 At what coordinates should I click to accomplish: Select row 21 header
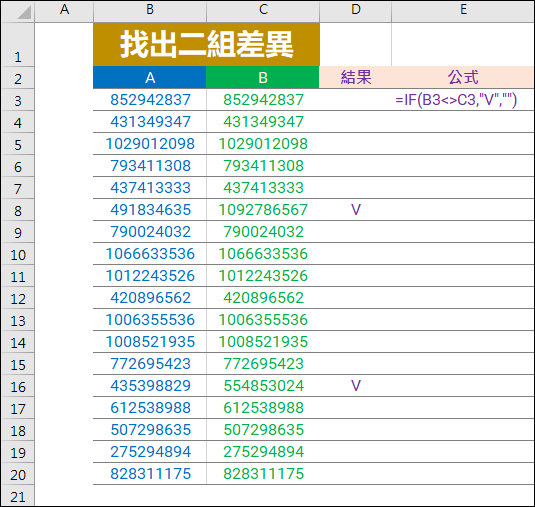[x=18, y=496]
